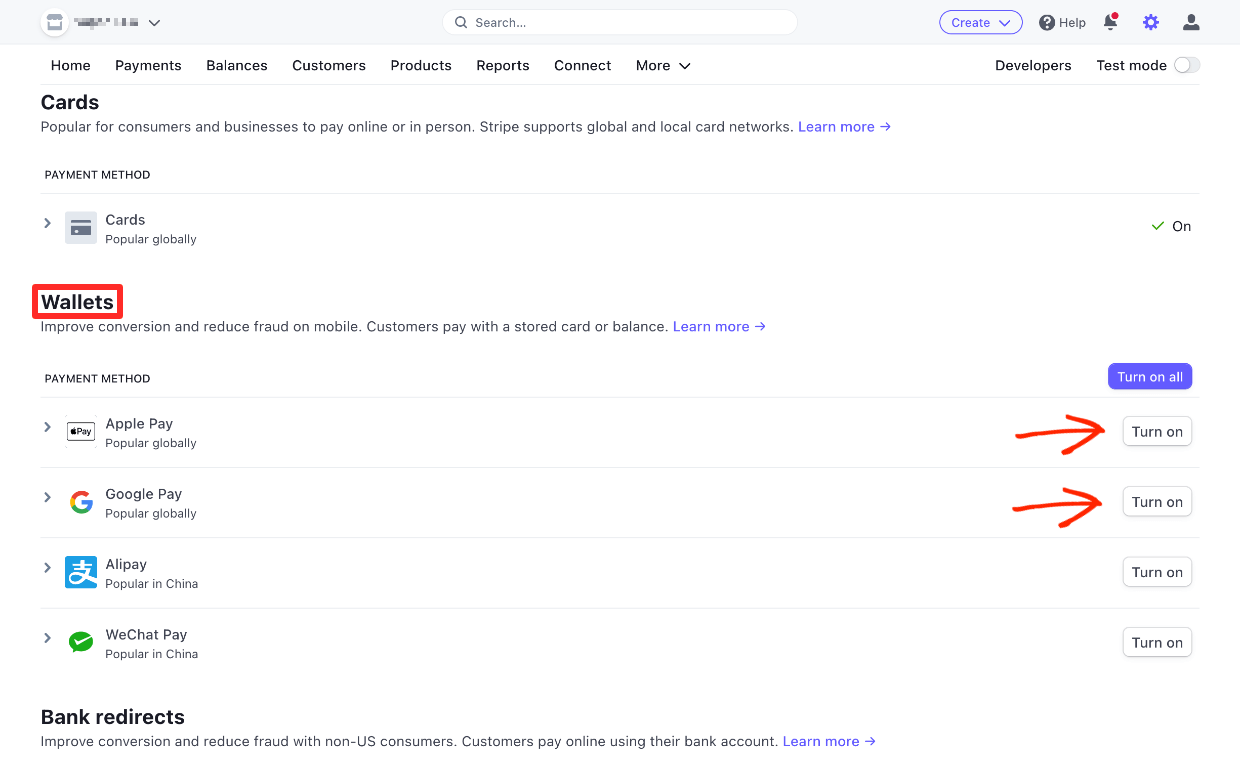Click the Cards On status

tap(1172, 226)
